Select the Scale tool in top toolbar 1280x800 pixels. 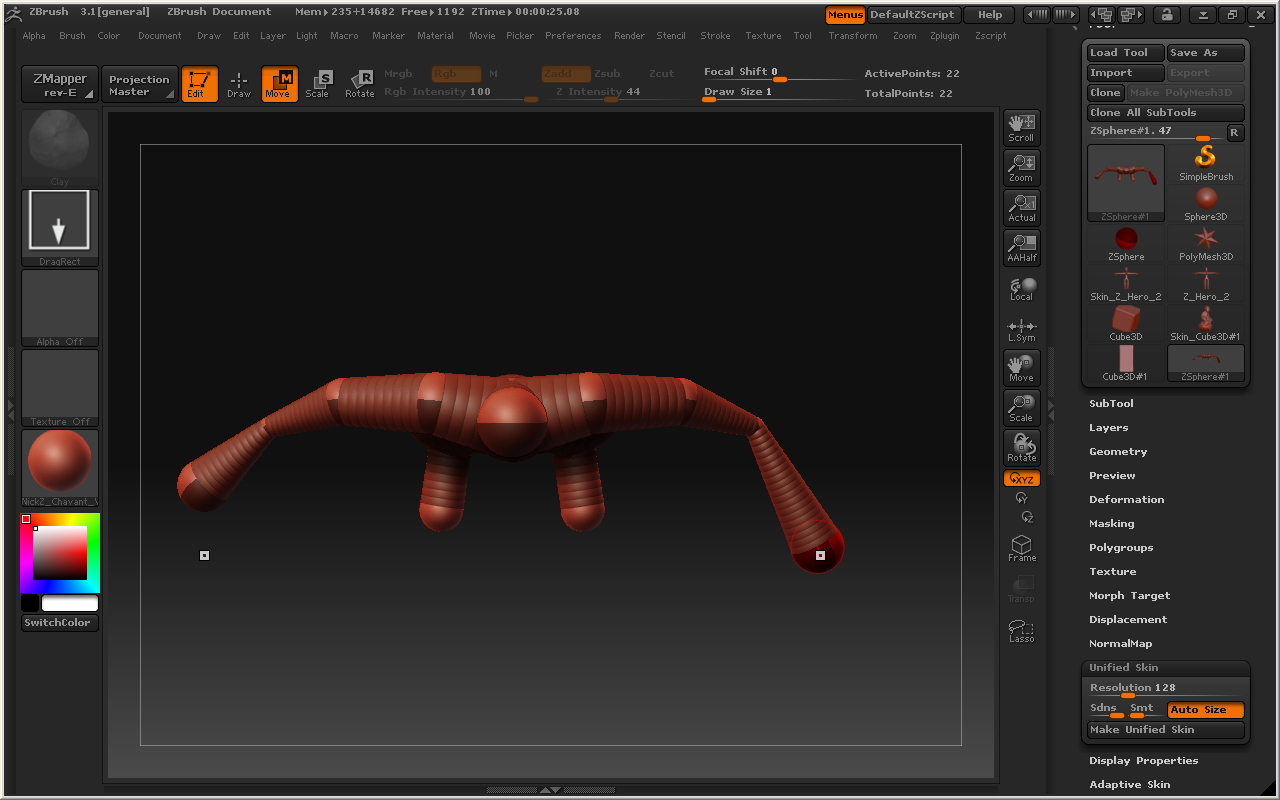317,84
